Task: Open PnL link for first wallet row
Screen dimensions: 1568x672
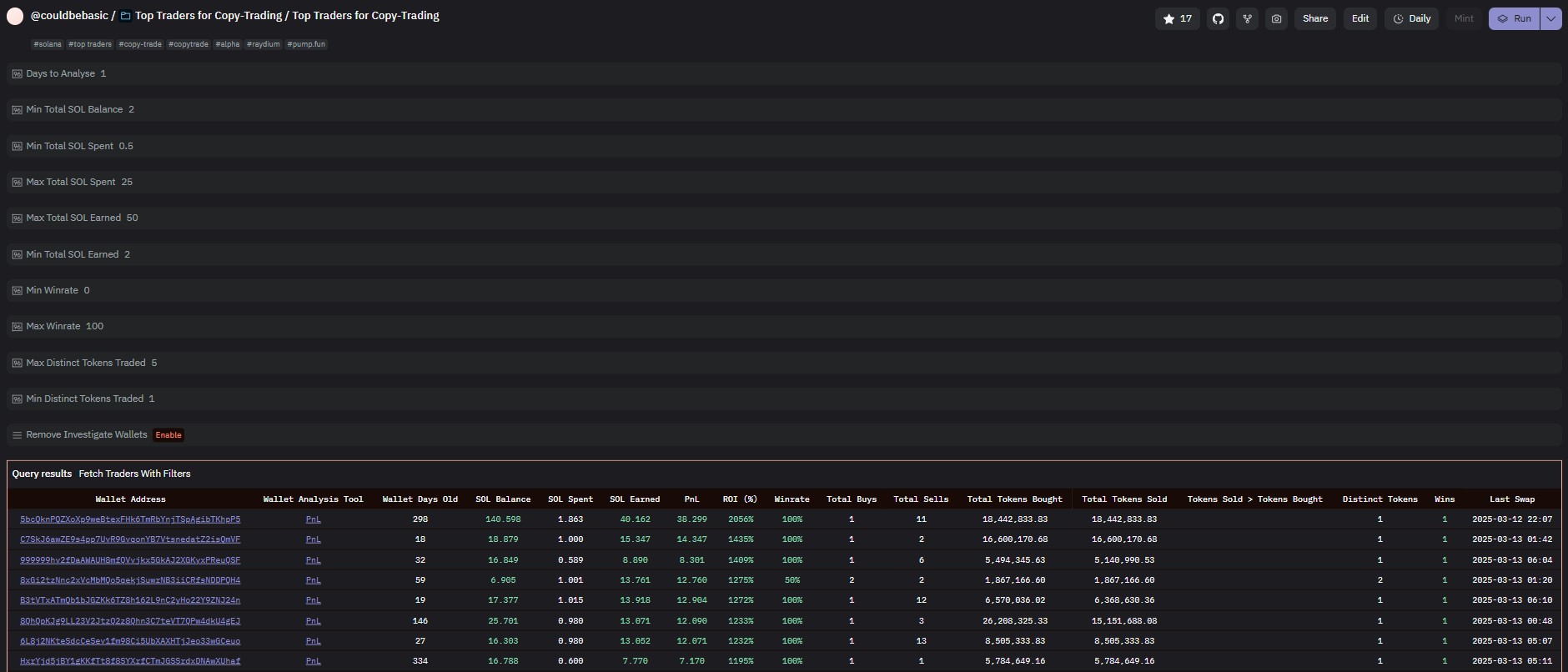Action: pyautogui.click(x=313, y=519)
